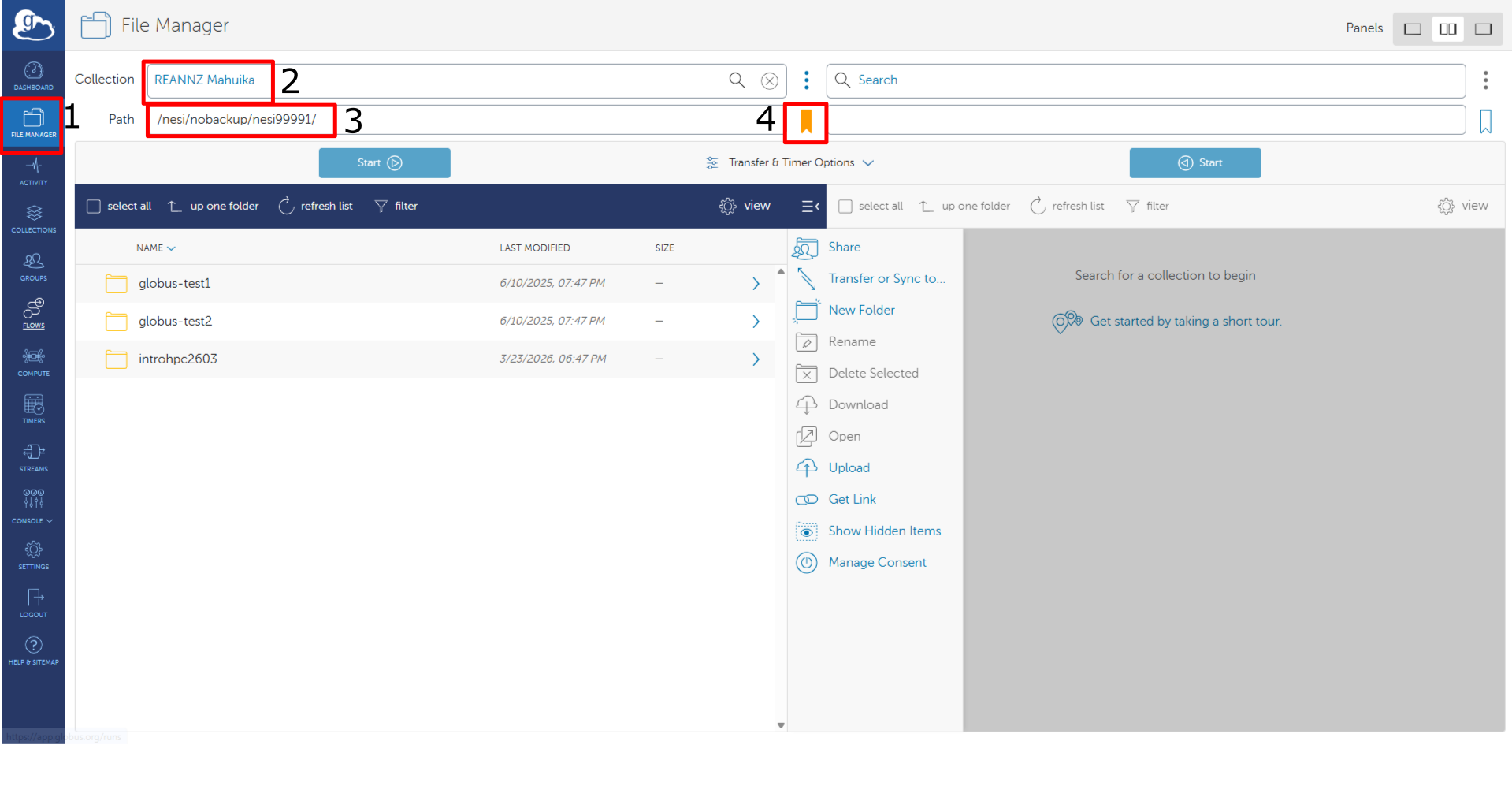
Task: Click the right panel bookmark icon
Action: [1485, 121]
